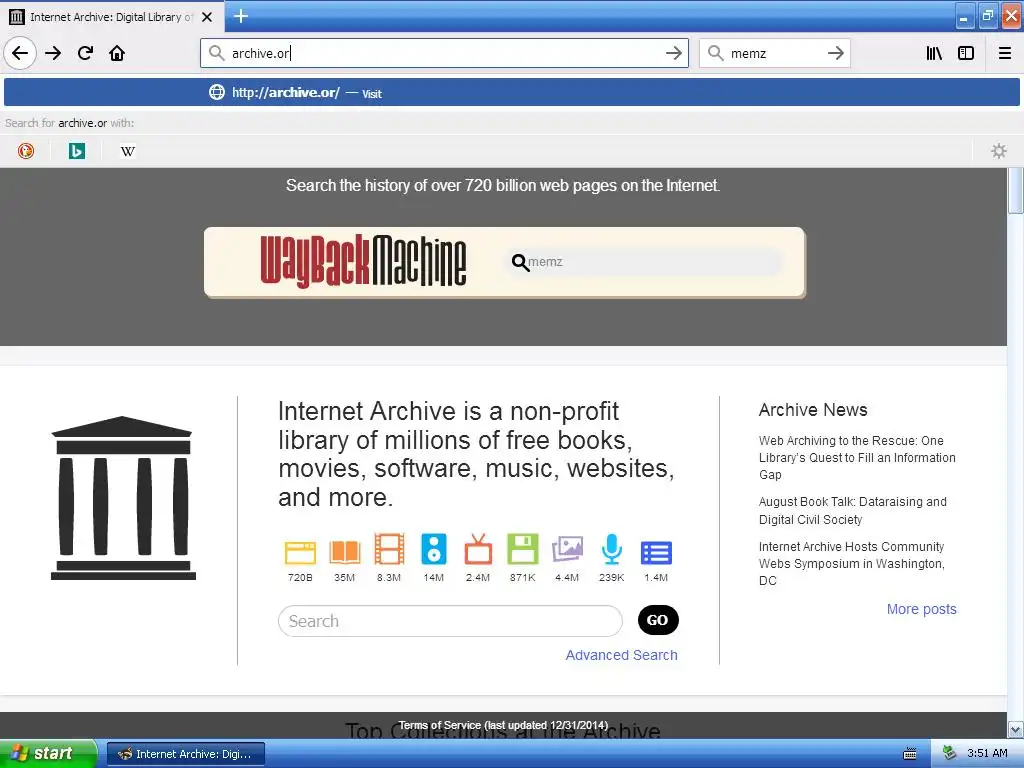Focus the archive.or address bar field
The width and height of the screenshot is (1024, 768).
444,53
